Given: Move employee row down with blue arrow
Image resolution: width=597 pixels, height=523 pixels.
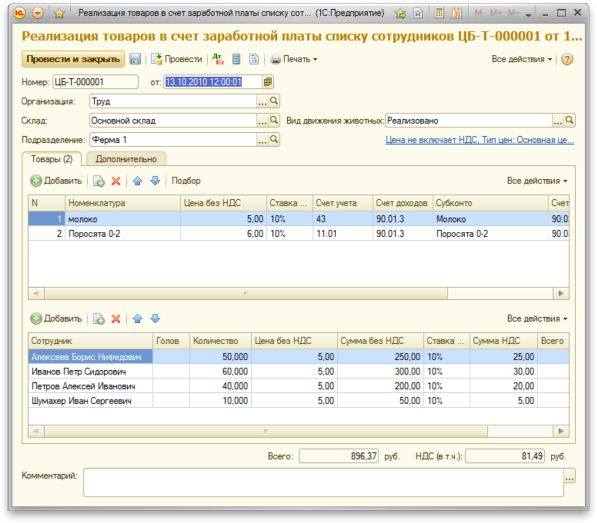Looking at the screenshot, I should pos(155,319).
